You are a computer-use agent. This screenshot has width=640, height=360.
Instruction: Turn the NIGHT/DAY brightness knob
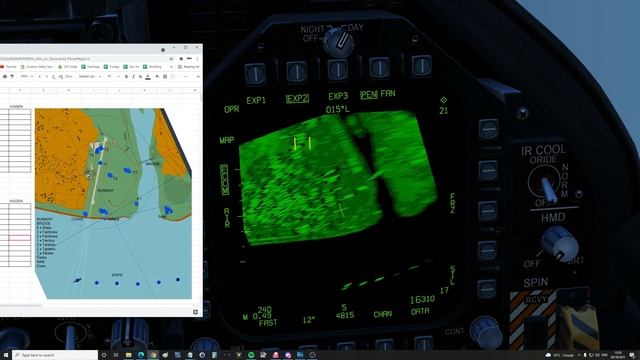coord(338,42)
